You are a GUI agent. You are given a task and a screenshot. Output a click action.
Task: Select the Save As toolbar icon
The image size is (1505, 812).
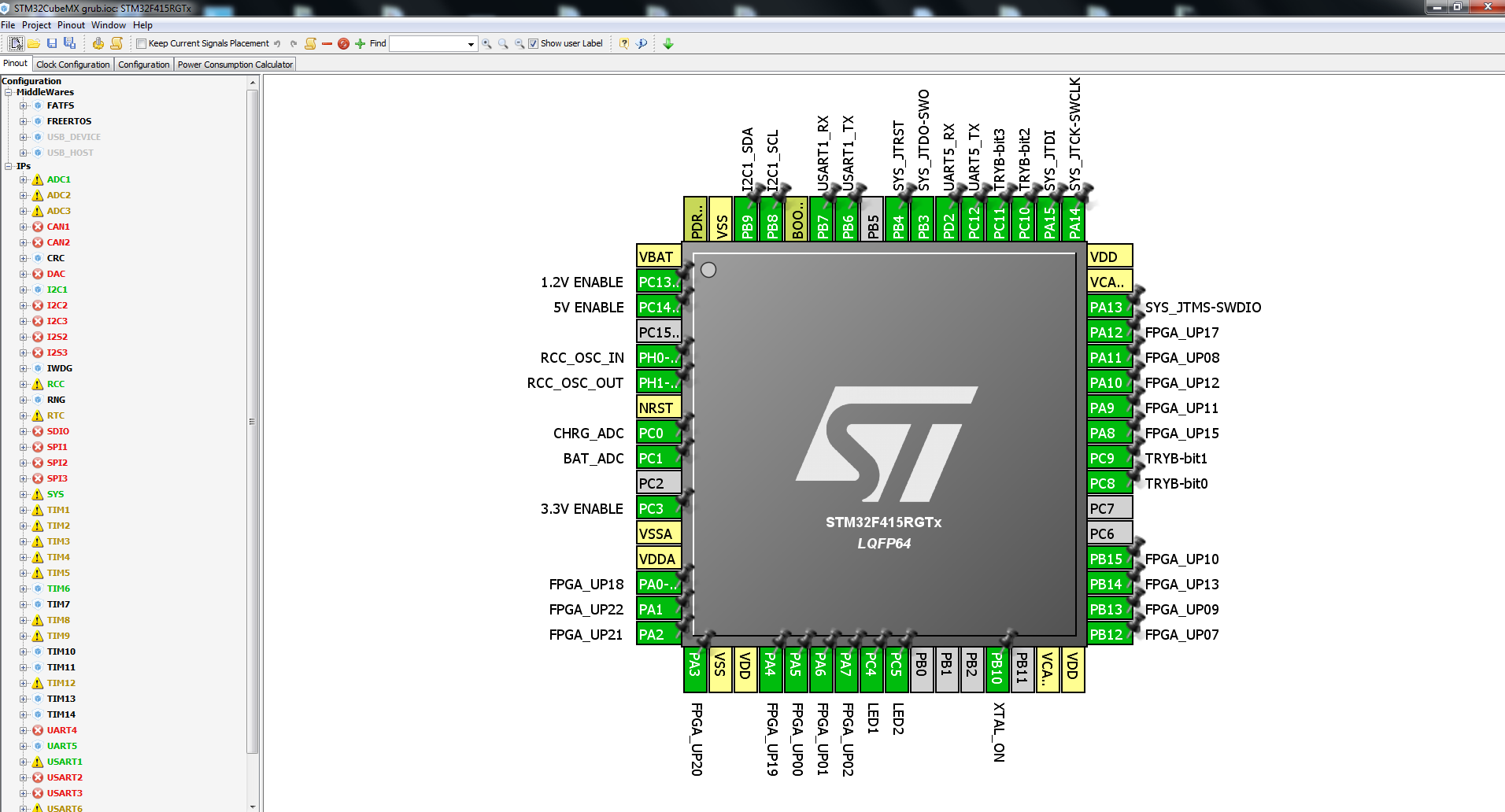point(69,43)
